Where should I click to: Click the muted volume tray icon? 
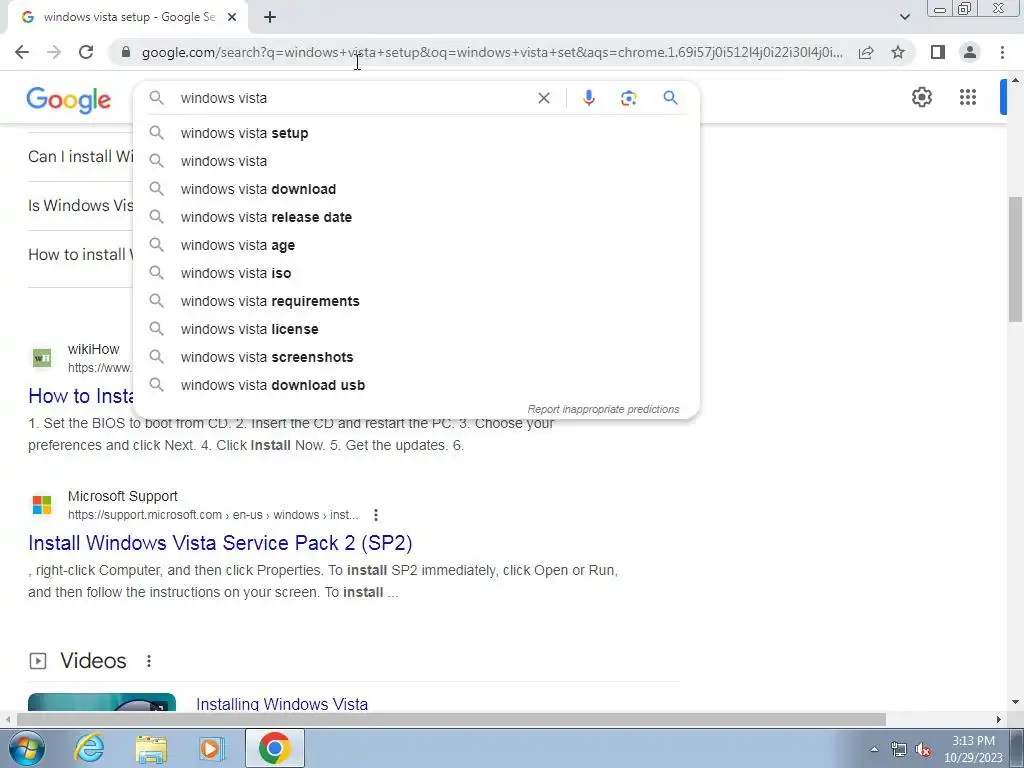(923, 749)
